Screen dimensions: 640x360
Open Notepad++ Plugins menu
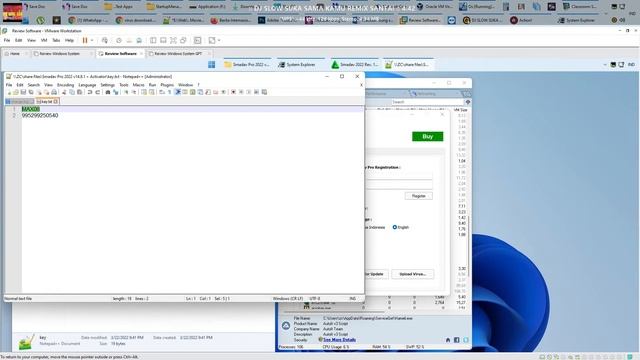pos(167,85)
